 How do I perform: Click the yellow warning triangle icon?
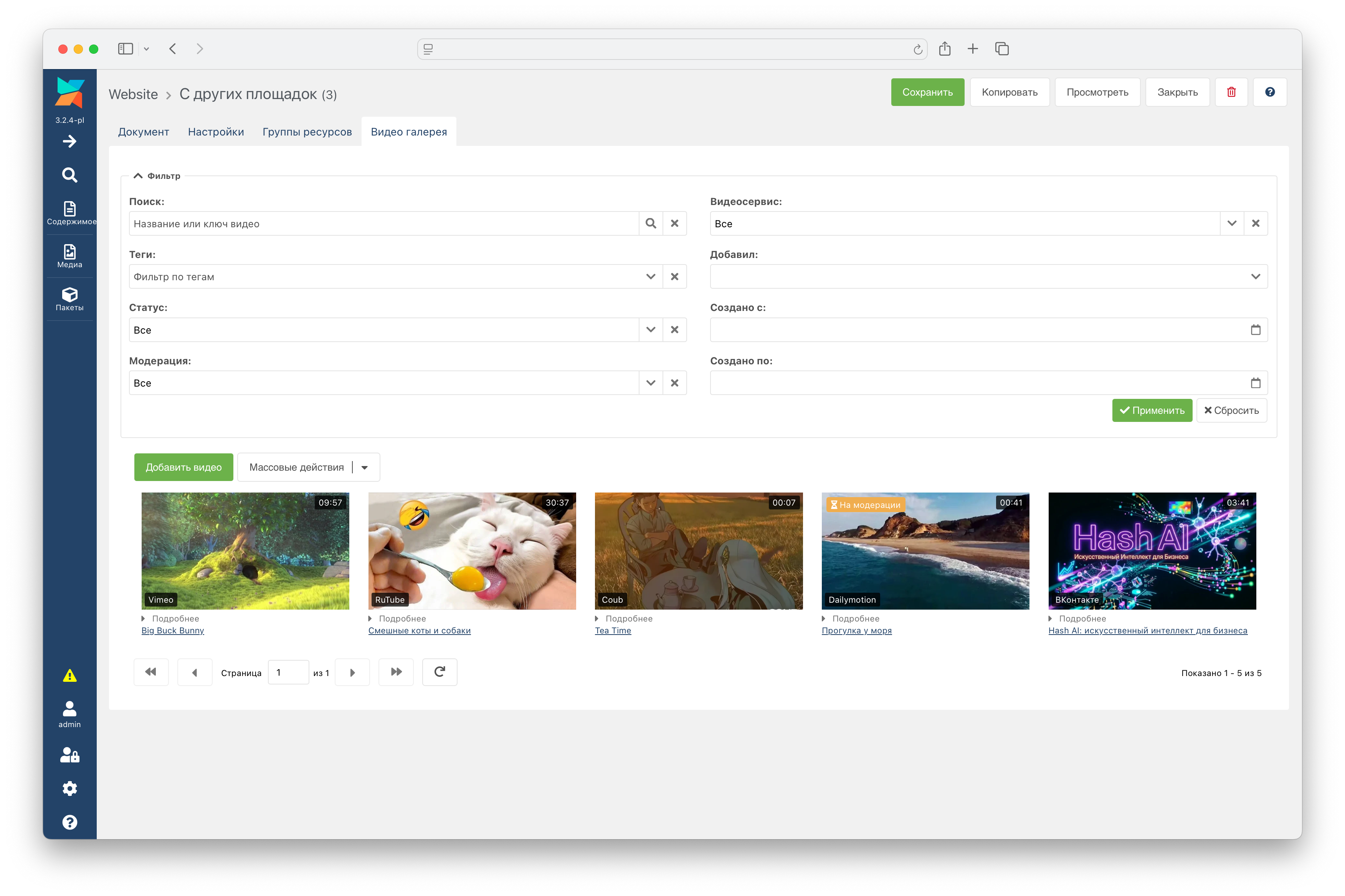70,675
